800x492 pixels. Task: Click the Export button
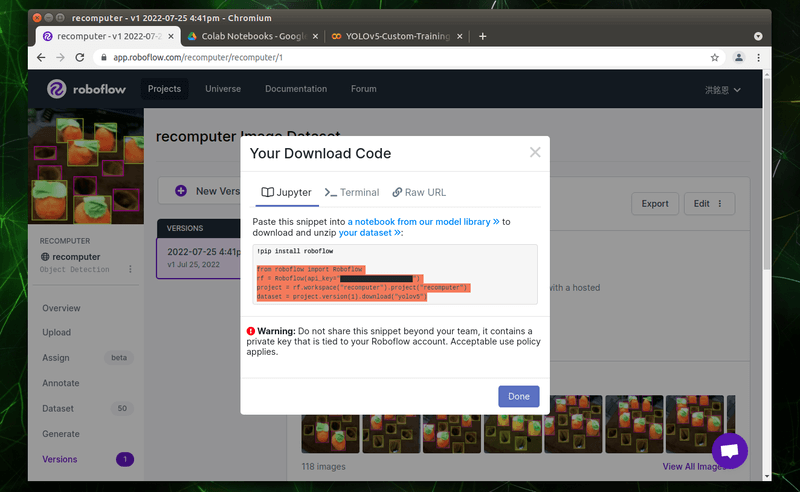click(655, 204)
